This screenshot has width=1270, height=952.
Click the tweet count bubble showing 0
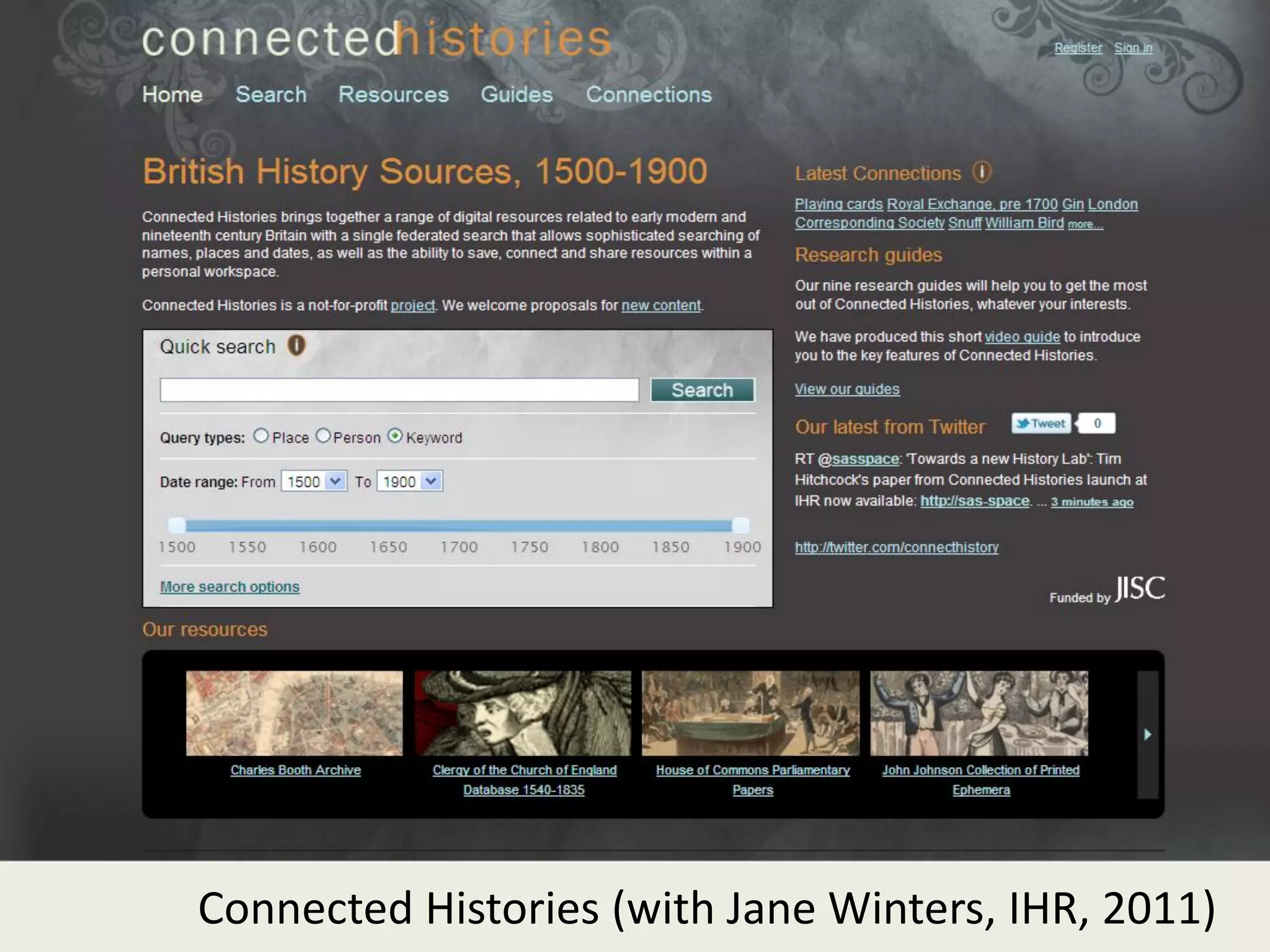(x=1096, y=423)
